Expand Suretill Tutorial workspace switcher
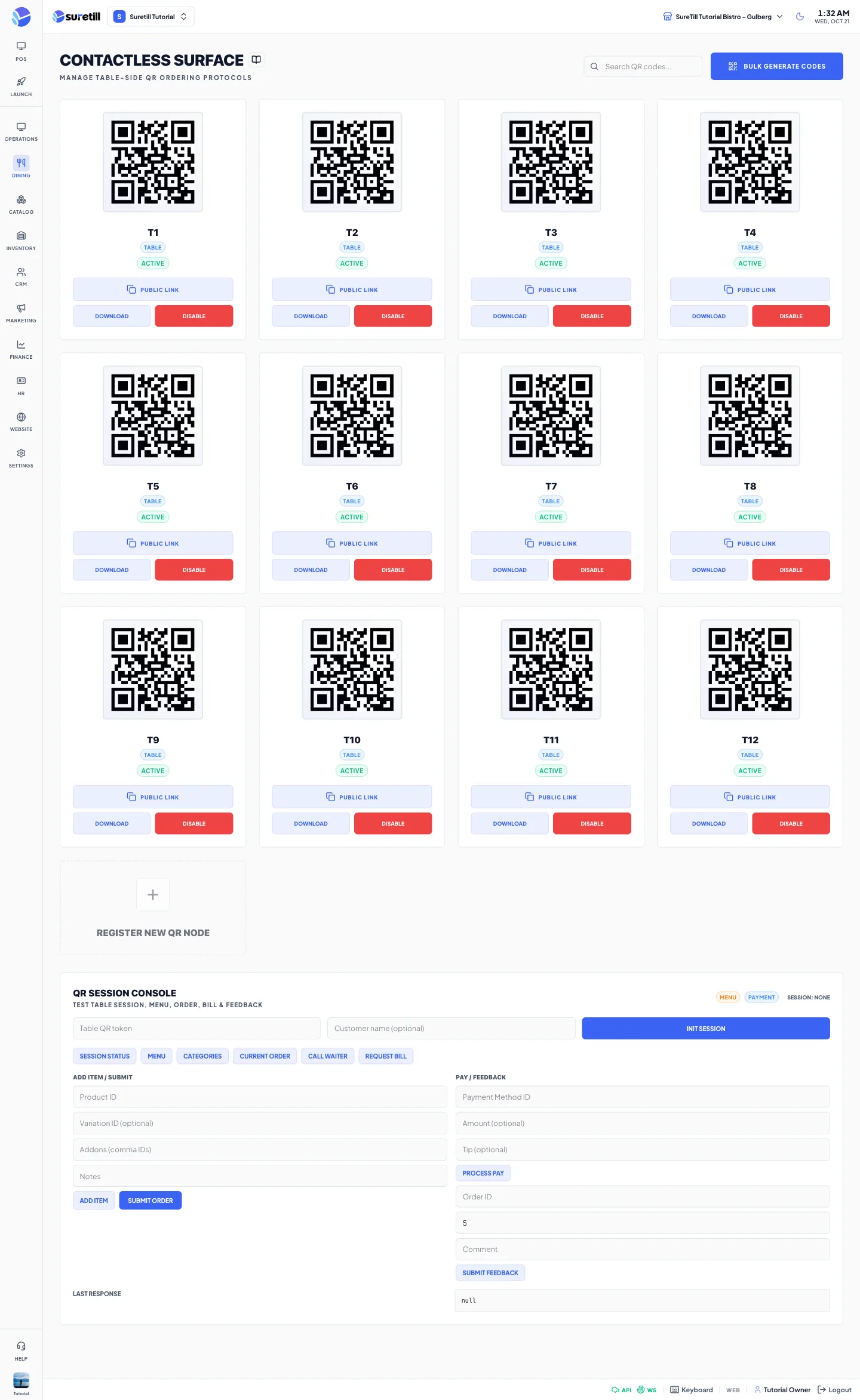Screen dimensions: 860x1400 150,17
